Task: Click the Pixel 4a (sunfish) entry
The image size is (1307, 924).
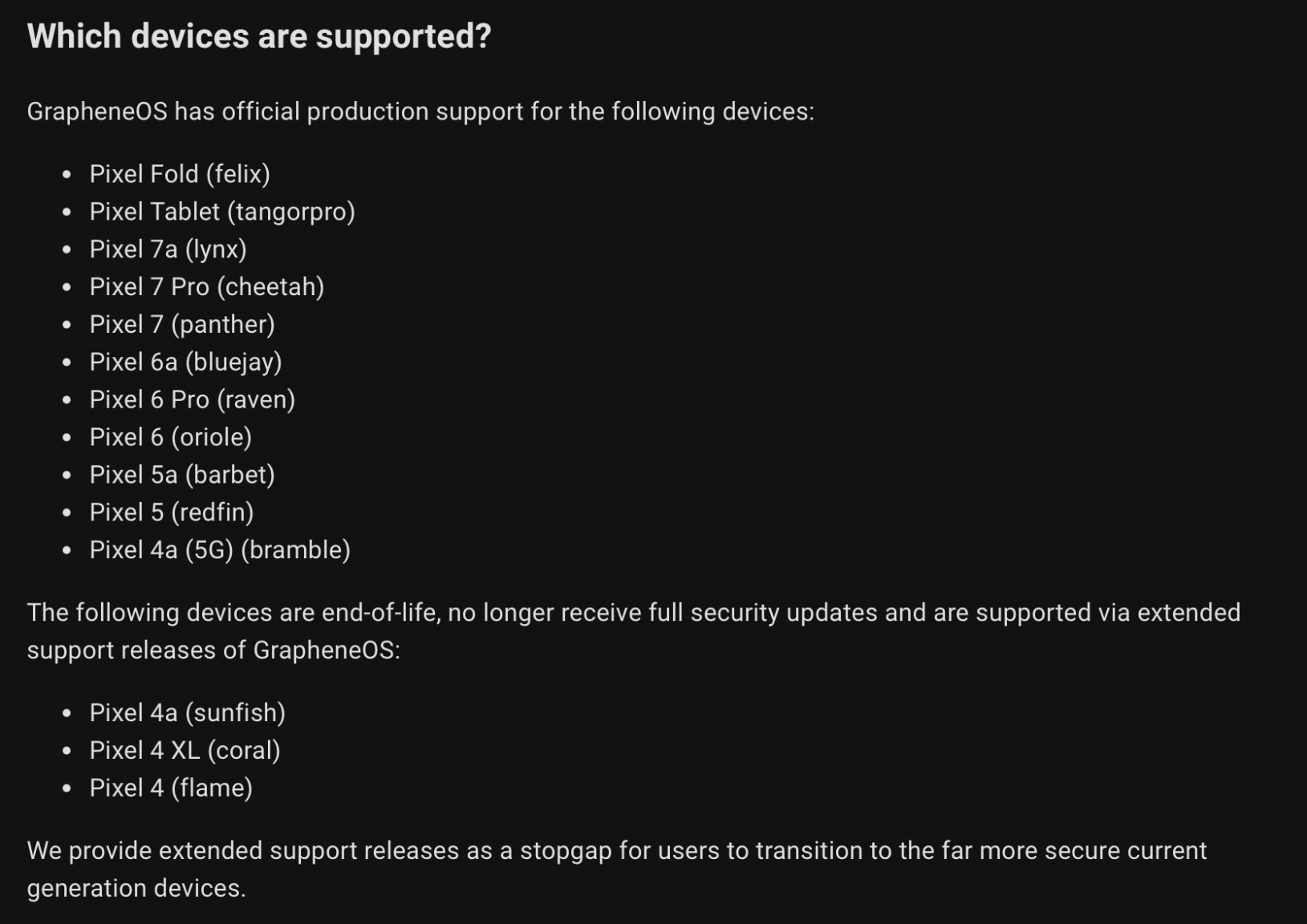Action: pyautogui.click(x=188, y=714)
